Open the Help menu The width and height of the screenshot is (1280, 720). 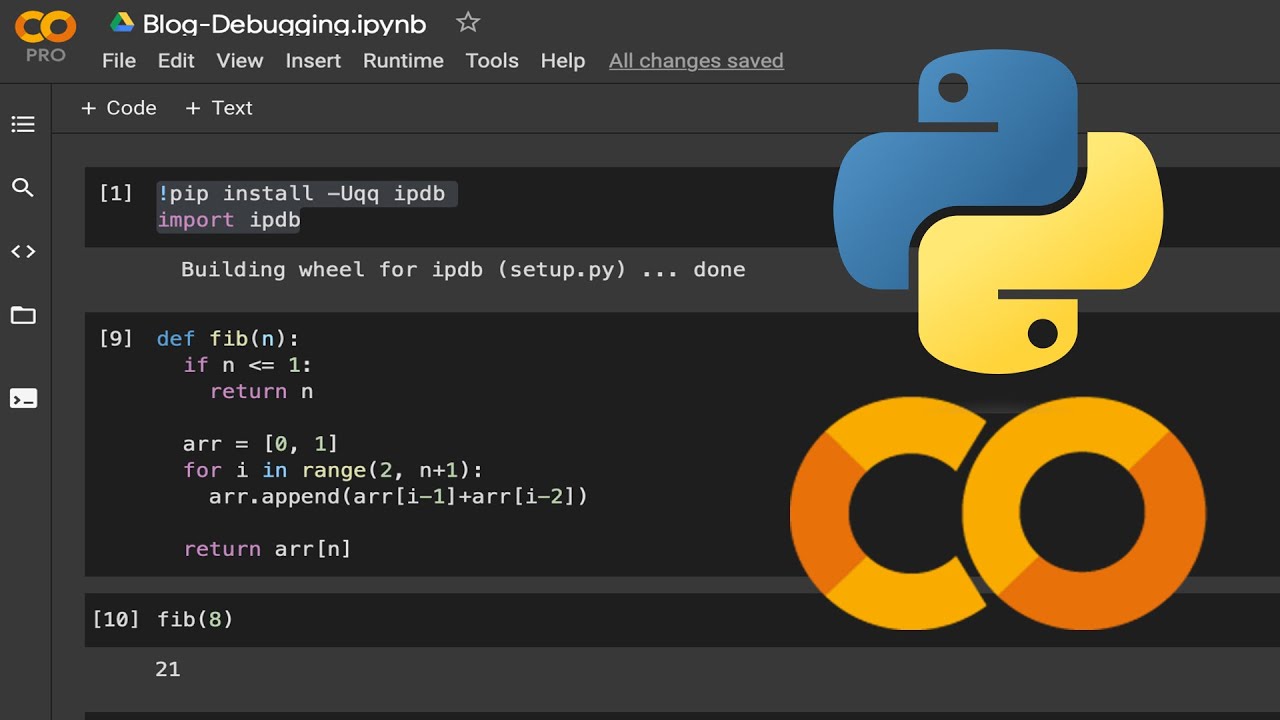563,60
